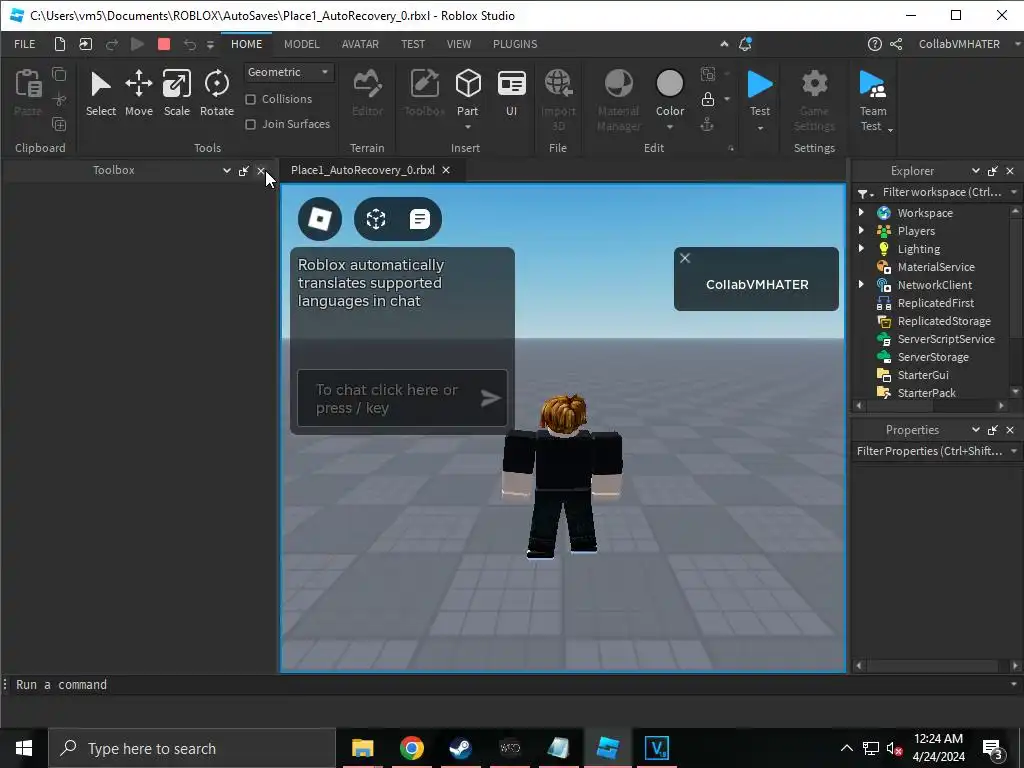This screenshot has width=1024, height=768.
Task: Choose the Scale tool
Action: tap(176, 93)
